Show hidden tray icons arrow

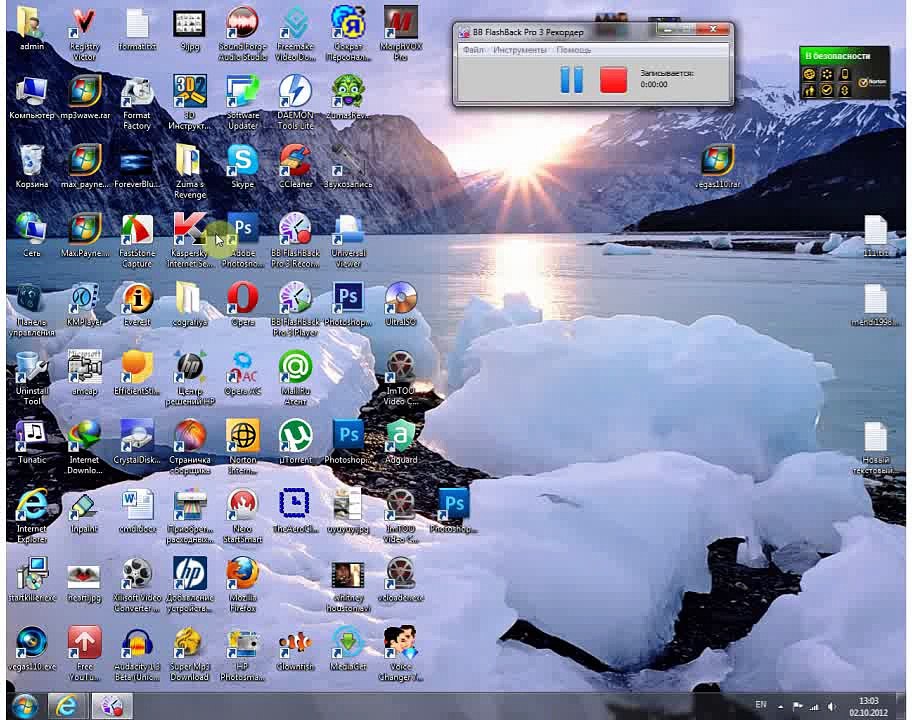tap(781, 707)
